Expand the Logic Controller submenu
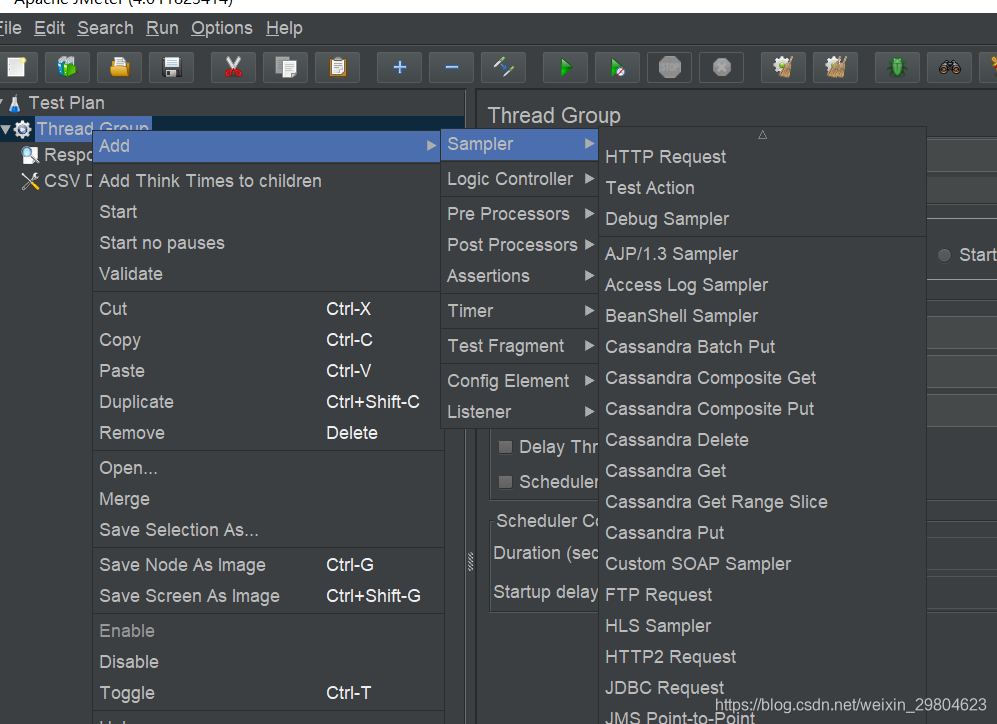This screenshot has height=724, width=997. pos(519,179)
